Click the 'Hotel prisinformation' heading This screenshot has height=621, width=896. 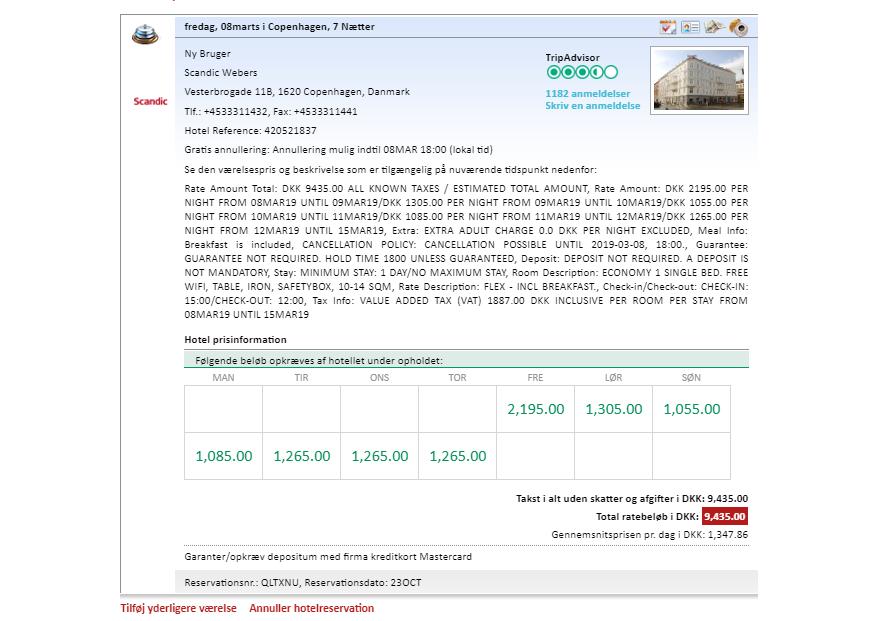click(235, 340)
